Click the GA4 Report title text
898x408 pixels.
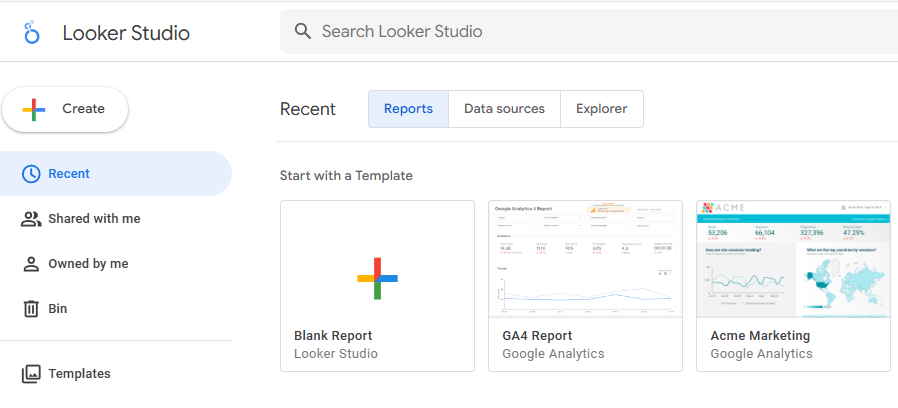(537, 336)
